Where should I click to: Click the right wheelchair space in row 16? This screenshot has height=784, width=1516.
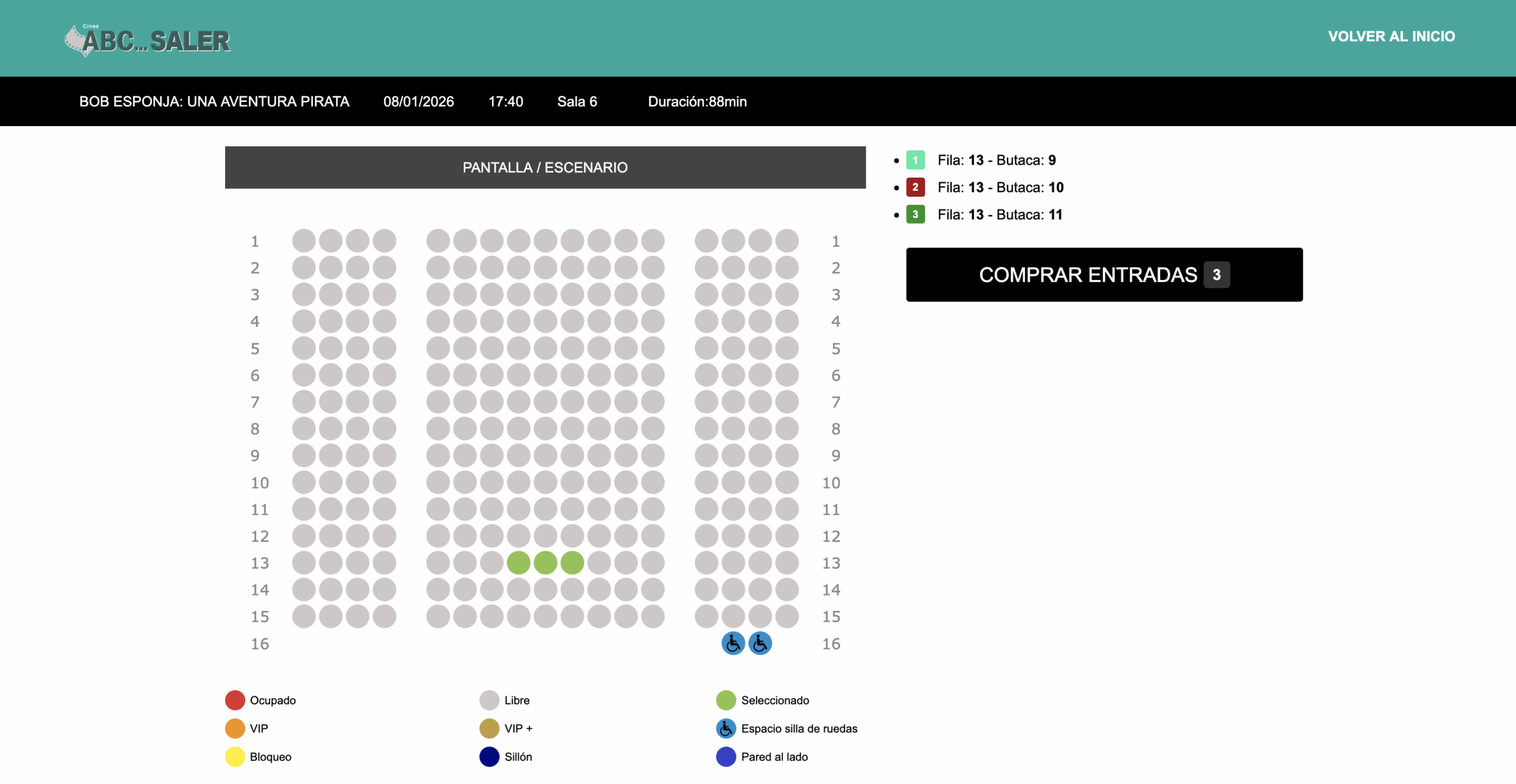[x=760, y=643]
